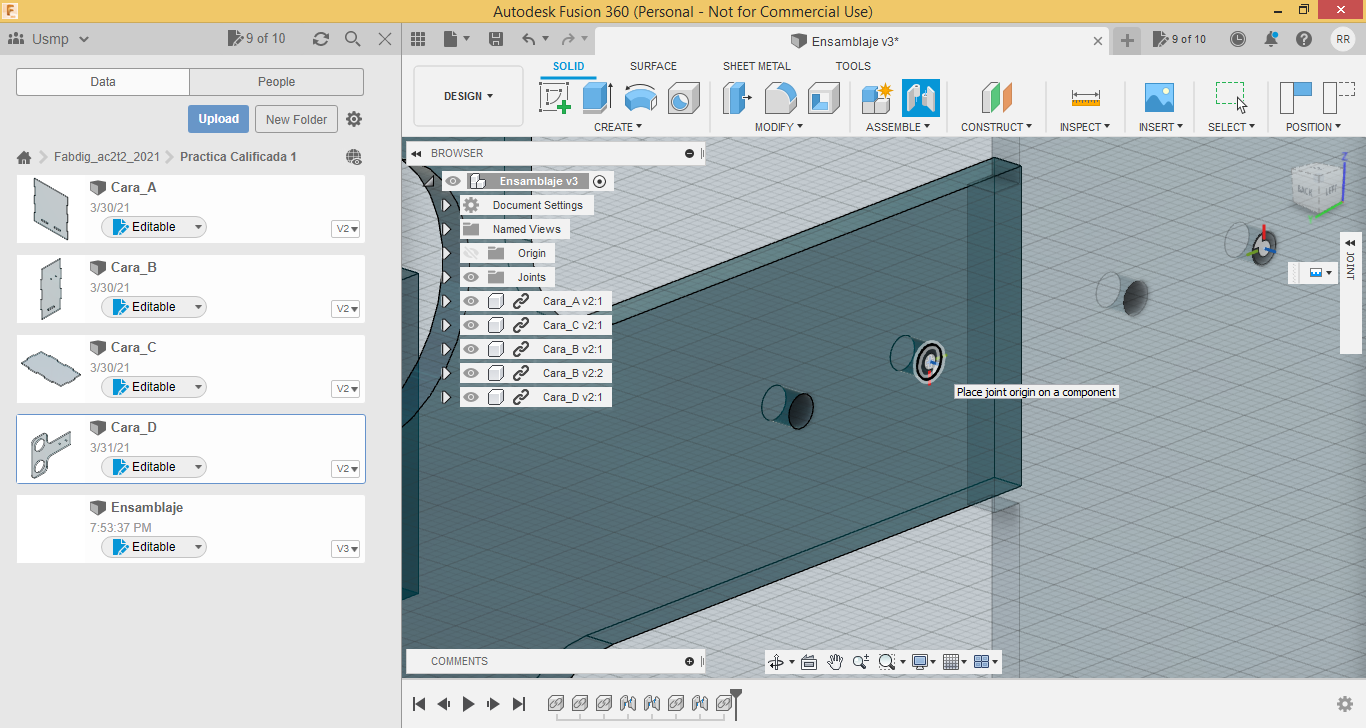Open data panel settings gear
This screenshot has height=728, width=1366.
354,119
